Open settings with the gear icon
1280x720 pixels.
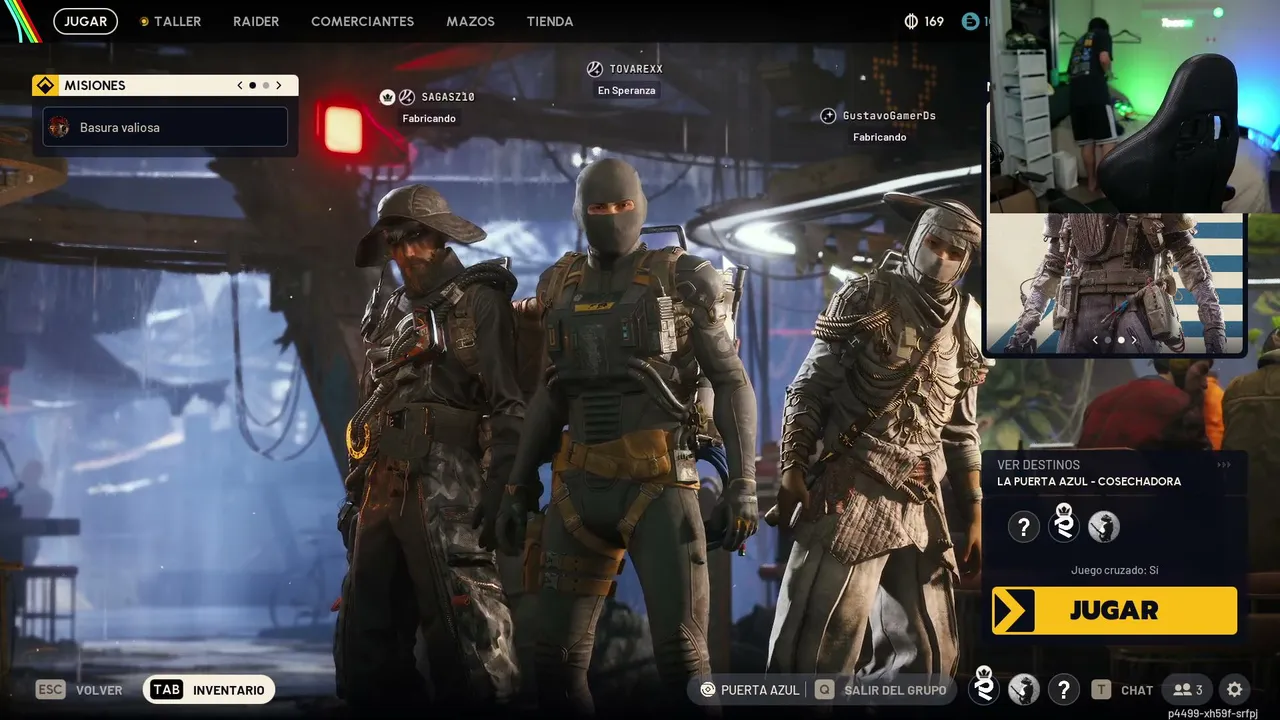pos(1235,690)
